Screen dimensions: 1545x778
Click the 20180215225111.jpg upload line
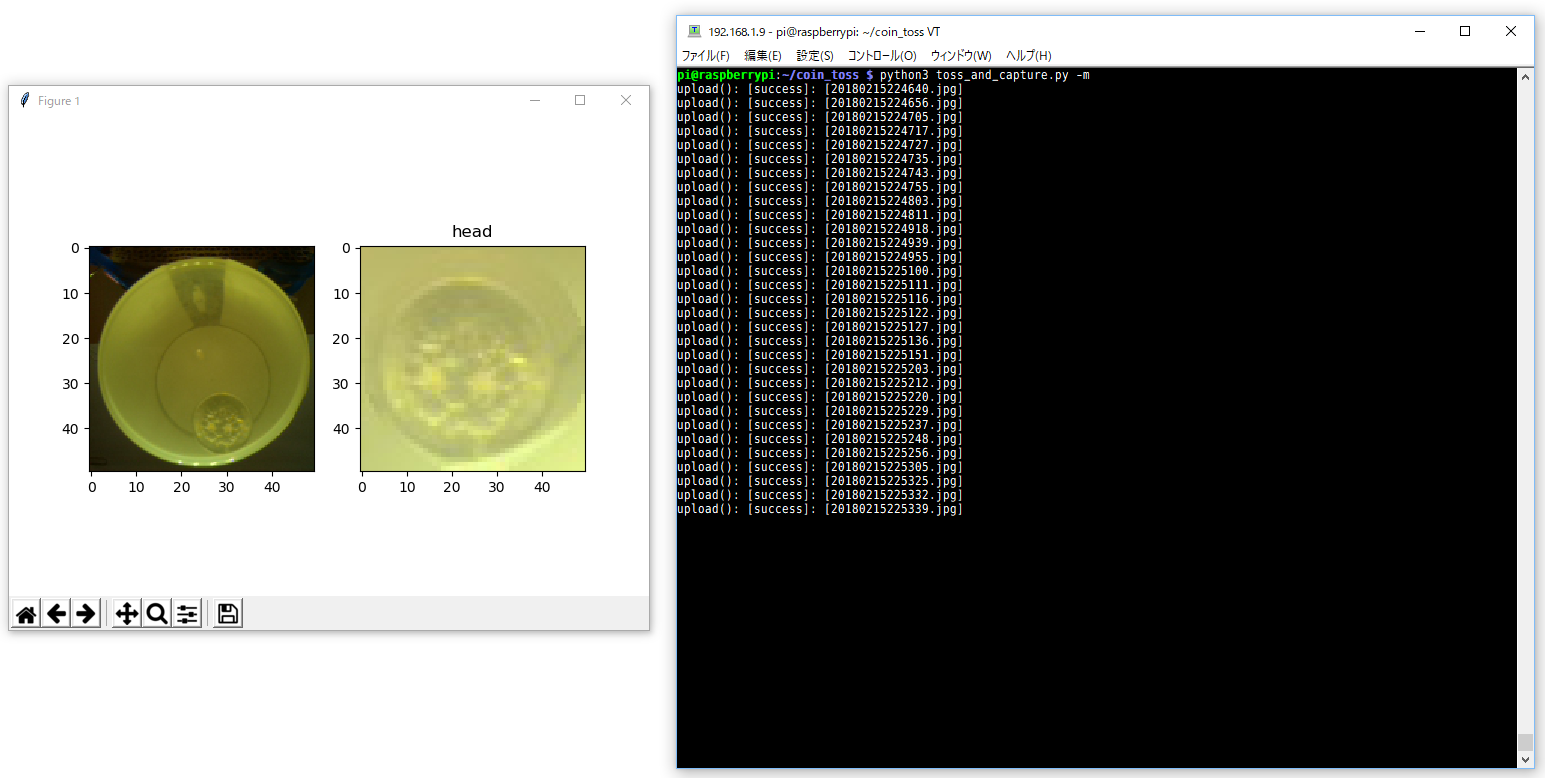click(820, 285)
